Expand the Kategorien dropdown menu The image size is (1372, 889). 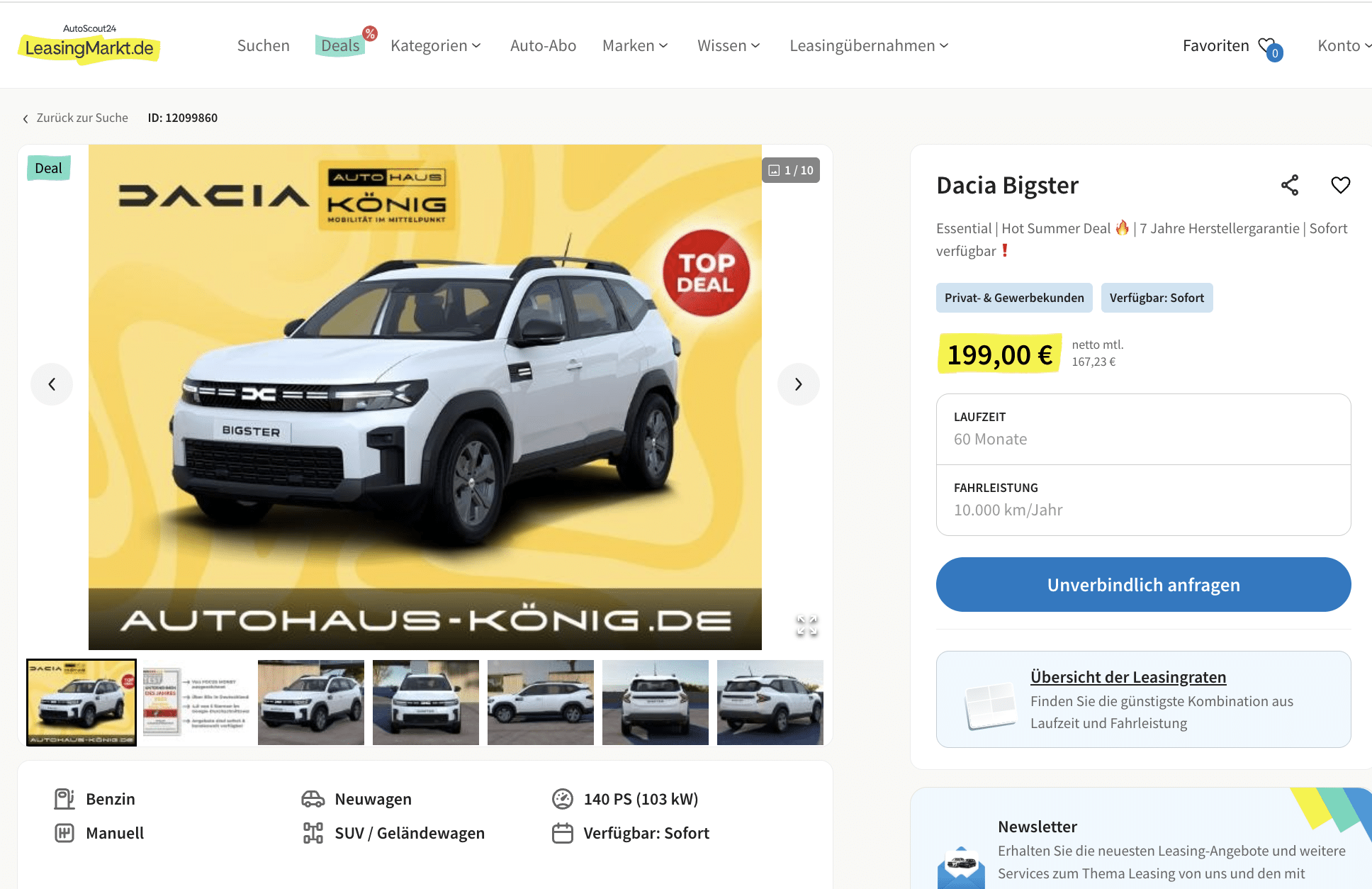pos(435,45)
